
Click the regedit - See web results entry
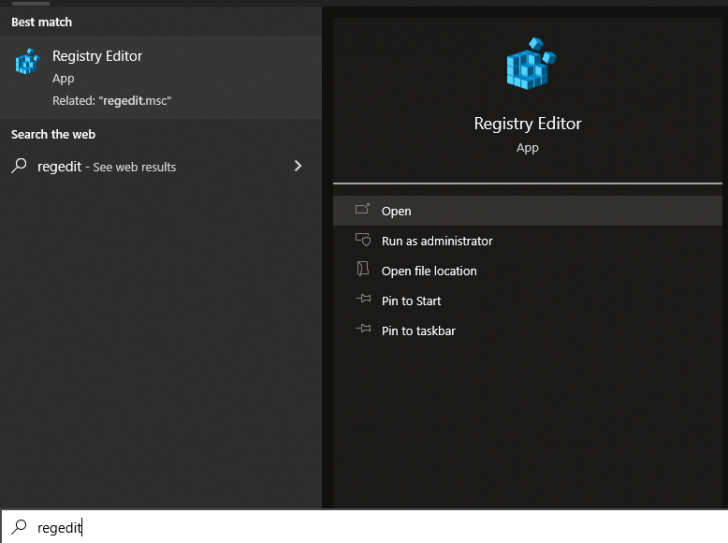(161, 166)
